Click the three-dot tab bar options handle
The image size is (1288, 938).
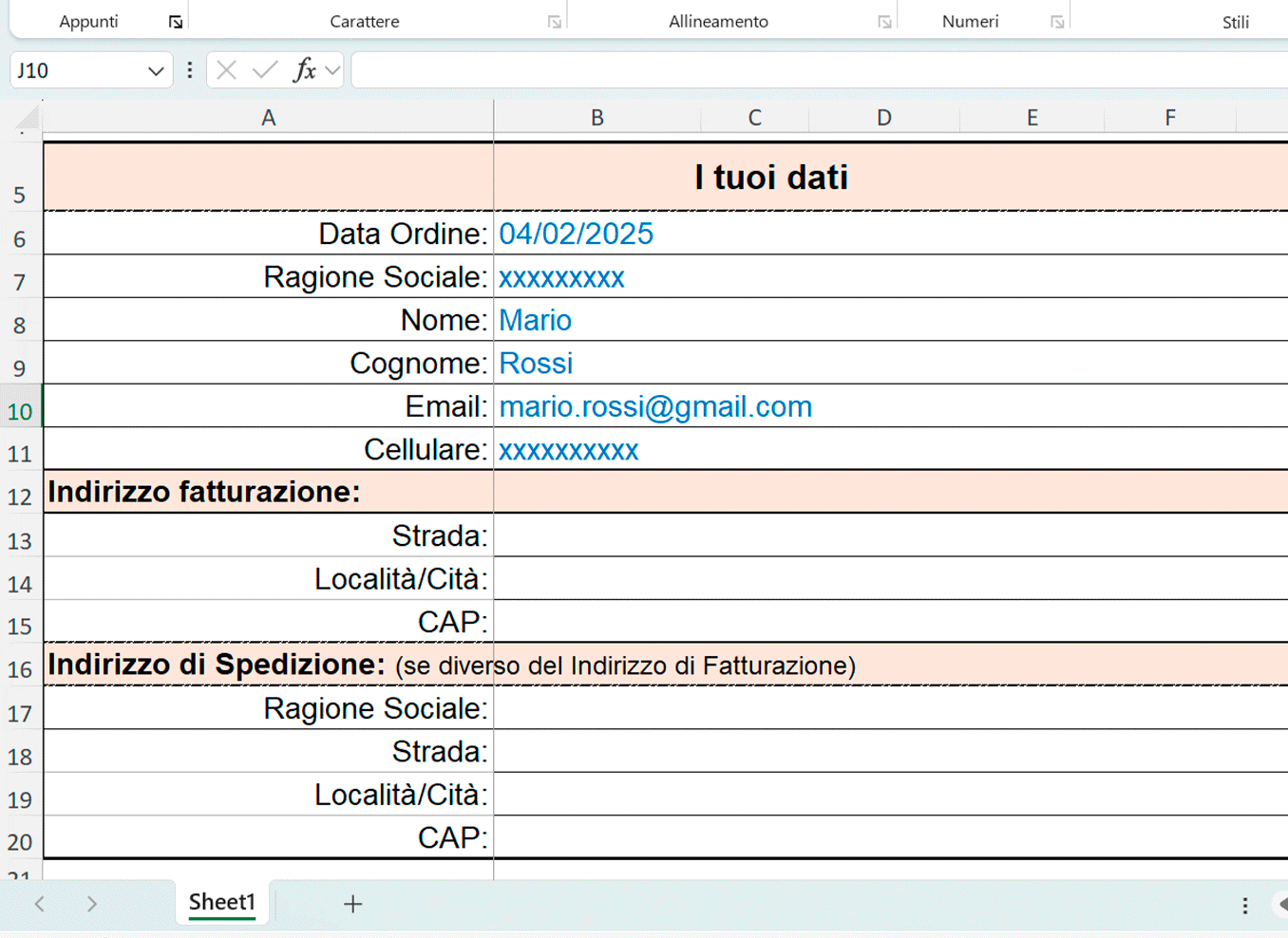click(1245, 906)
